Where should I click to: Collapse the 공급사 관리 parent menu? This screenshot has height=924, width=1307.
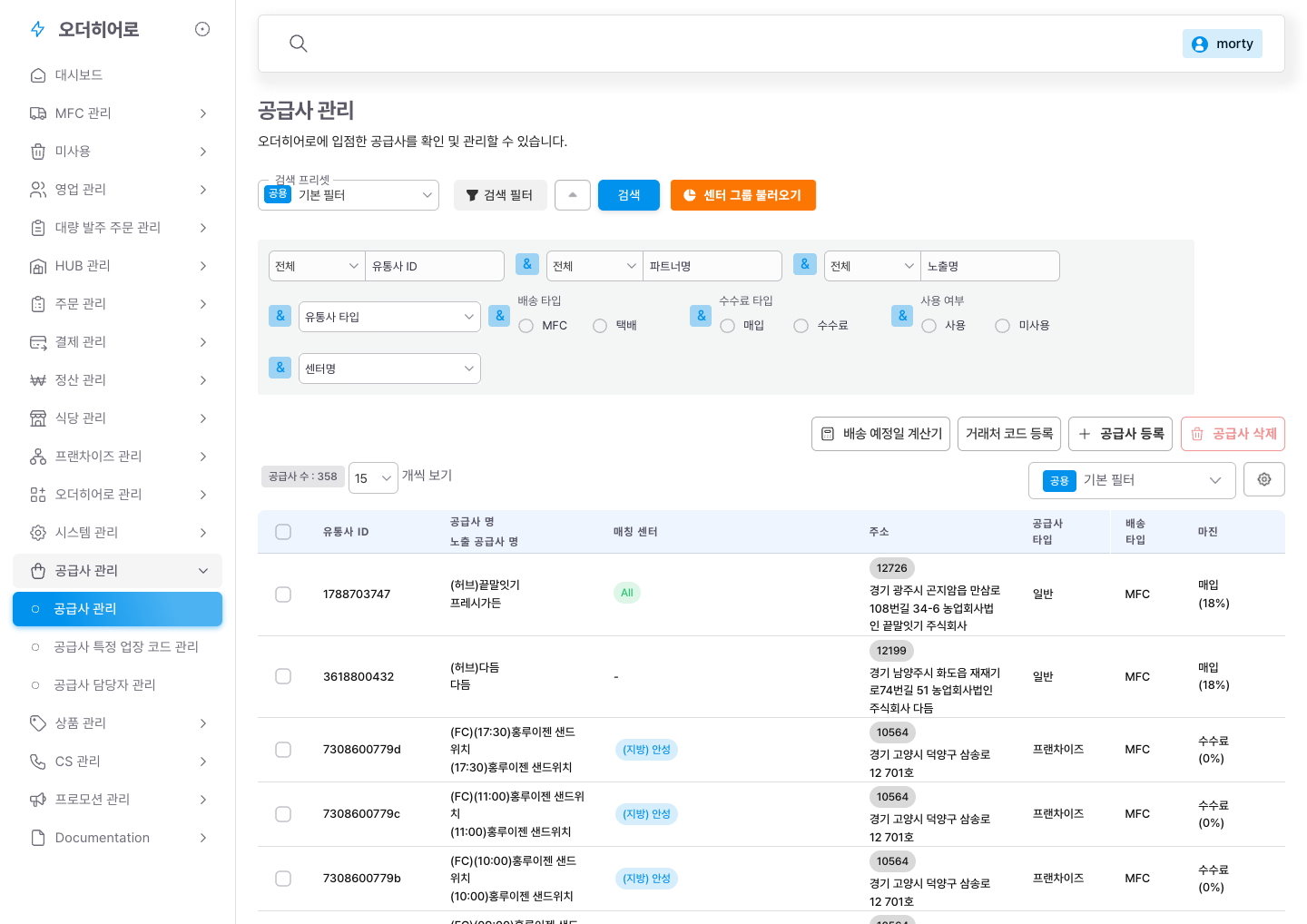click(118, 571)
